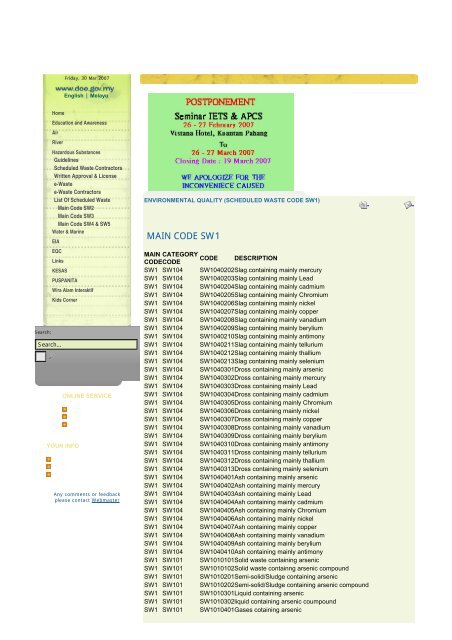Open Kids Corner menu item
Viewport: 452px width, 640px height.
tap(65, 300)
